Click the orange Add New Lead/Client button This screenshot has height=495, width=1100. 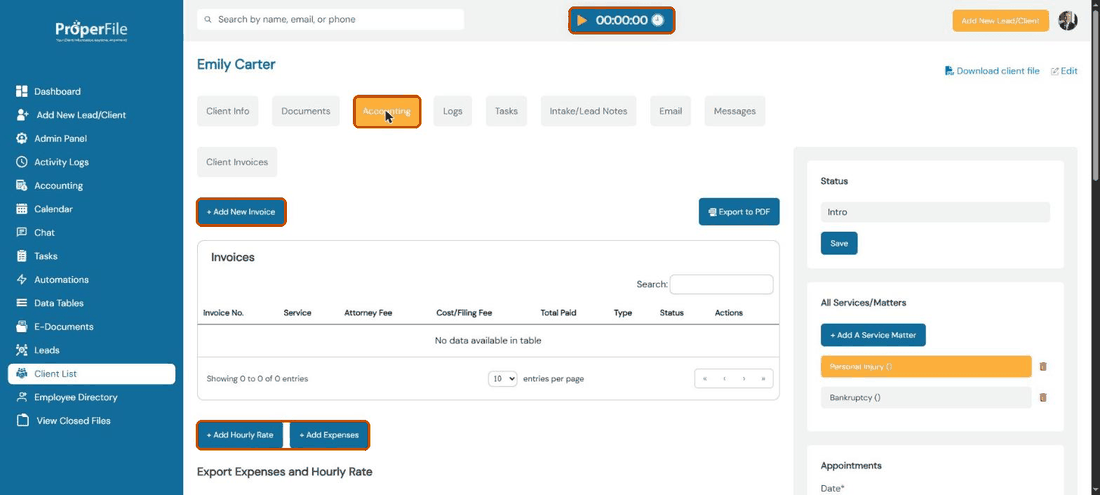(1000, 21)
